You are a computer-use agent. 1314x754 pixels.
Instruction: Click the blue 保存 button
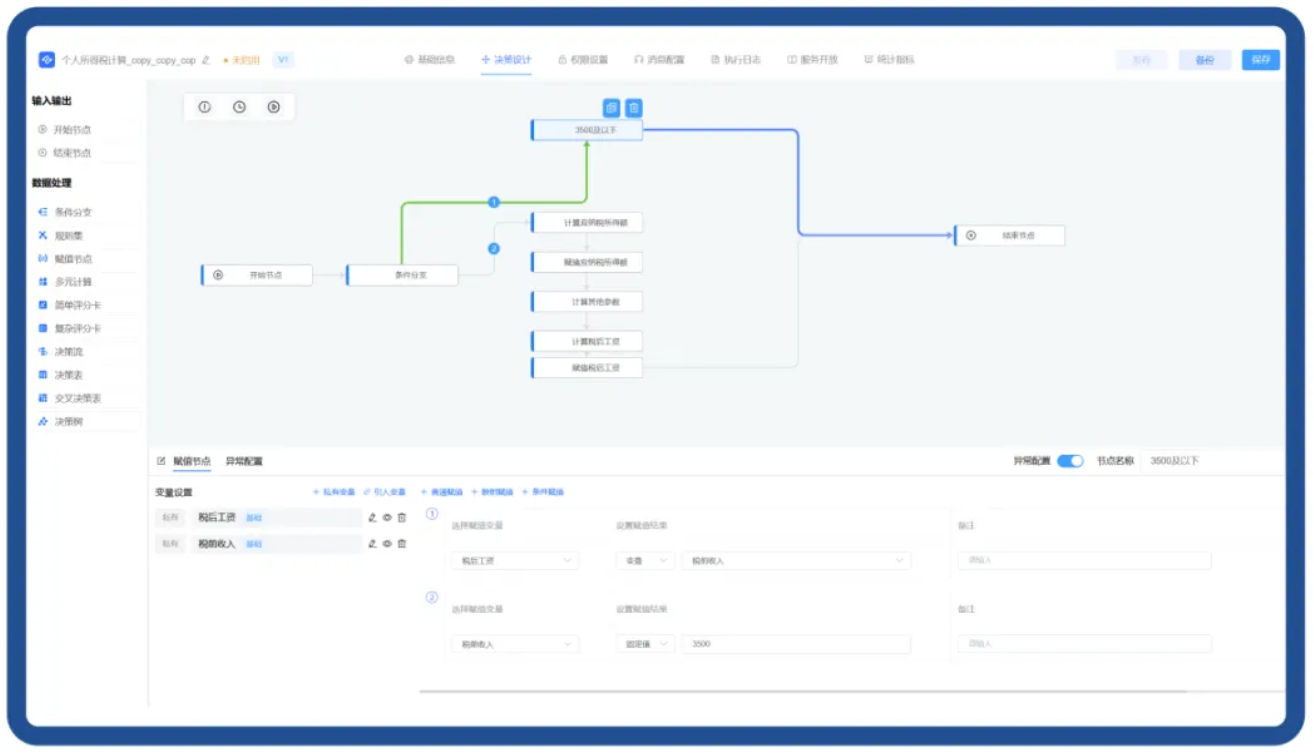tap(1260, 60)
